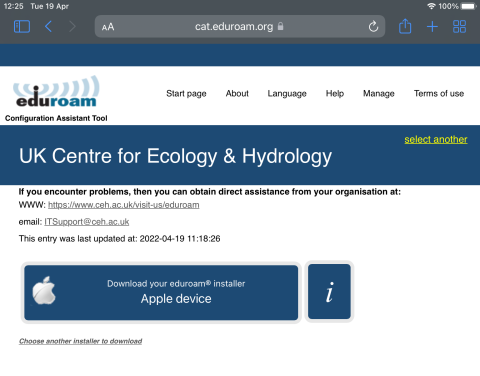Click the UK Centre for Ecology & Hydrology heading
480x376 pixels.
click(x=175, y=156)
